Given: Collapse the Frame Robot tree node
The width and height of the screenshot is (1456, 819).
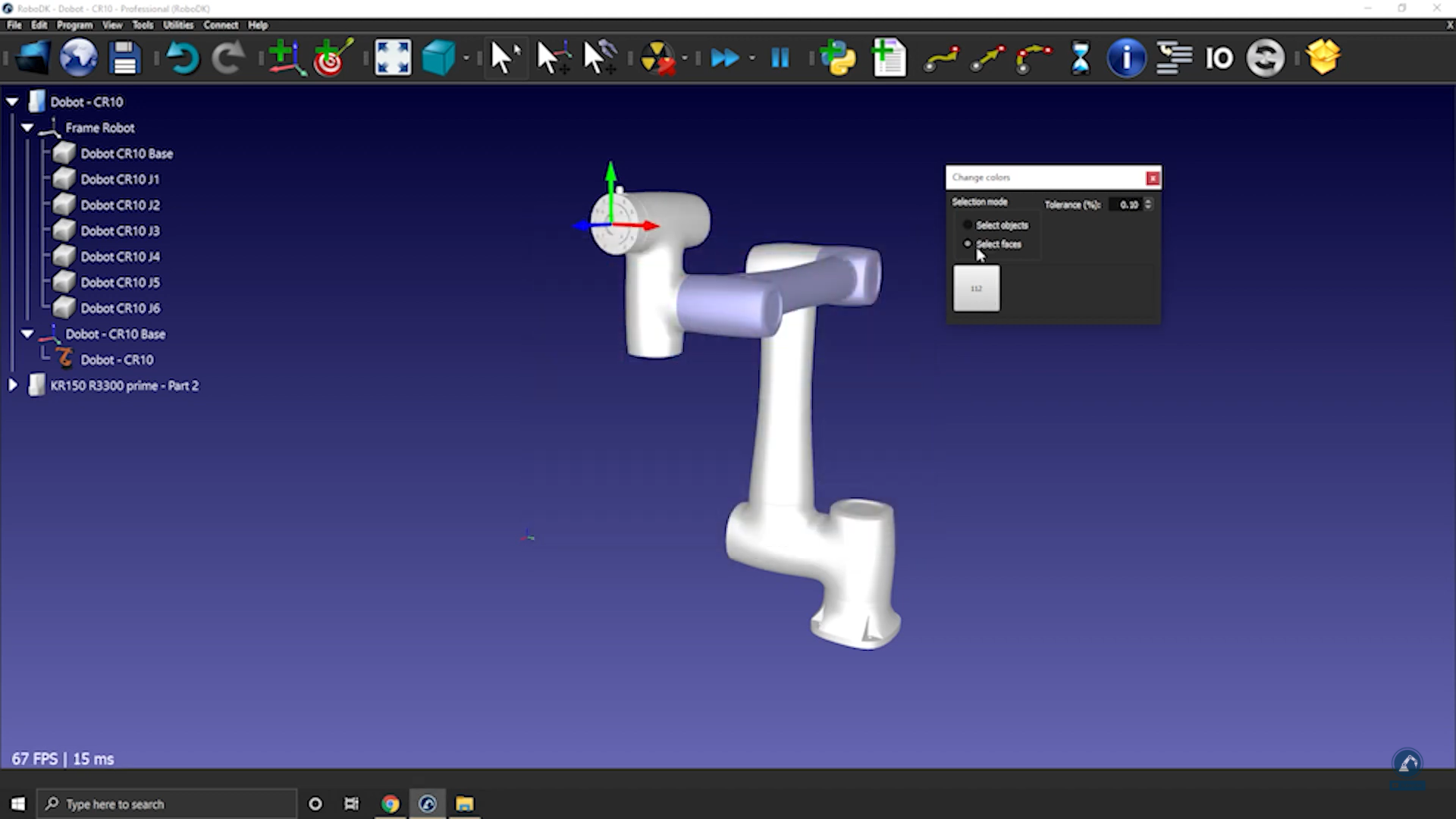Looking at the screenshot, I should click(x=27, y=127).
